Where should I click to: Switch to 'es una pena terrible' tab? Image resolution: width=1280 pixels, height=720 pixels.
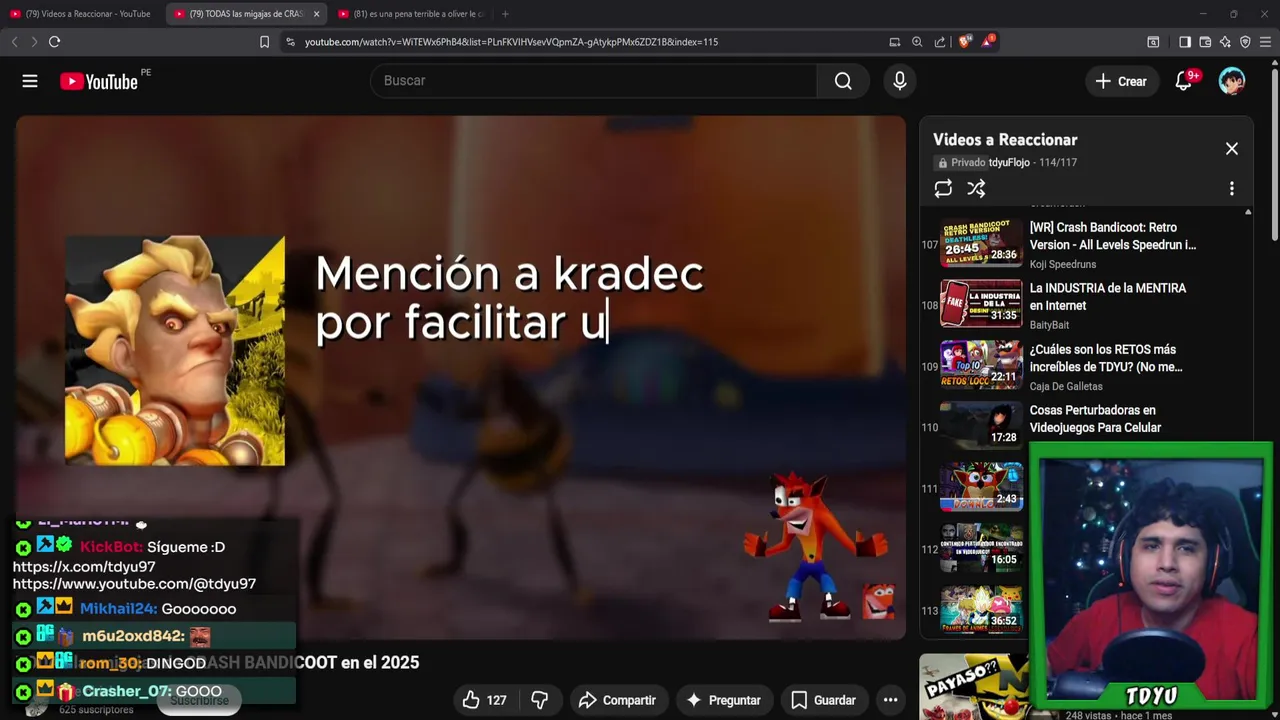click(410, 14)
